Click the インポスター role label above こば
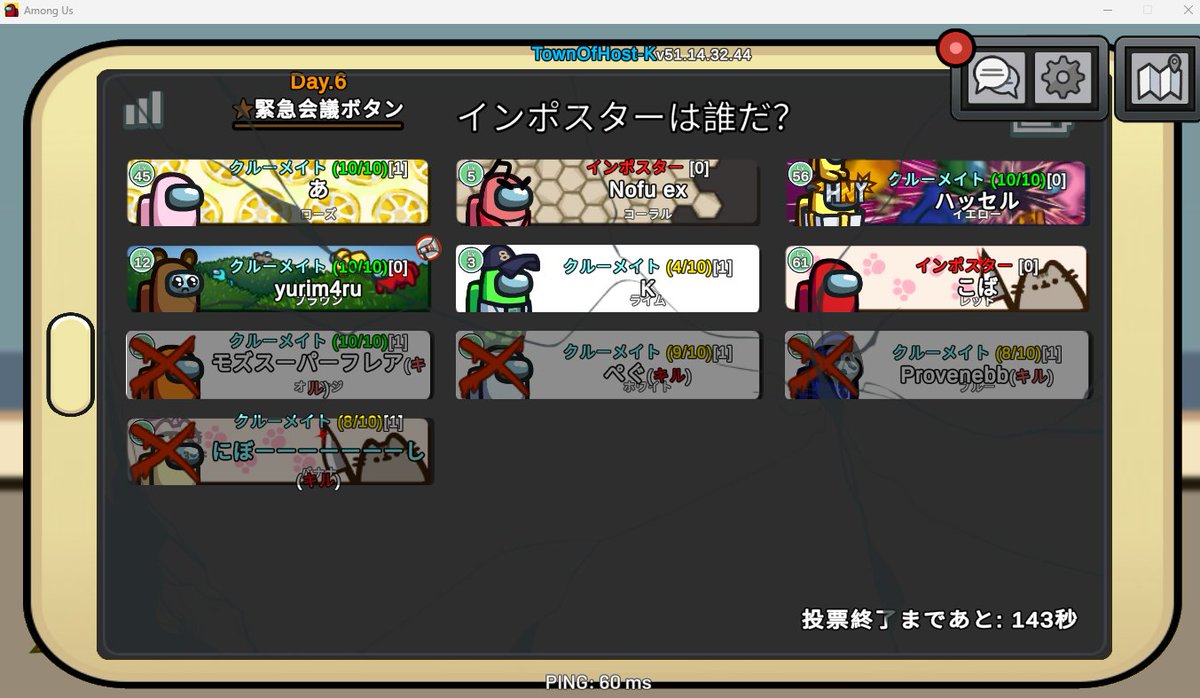1200x698 pixels. (964, 265)
